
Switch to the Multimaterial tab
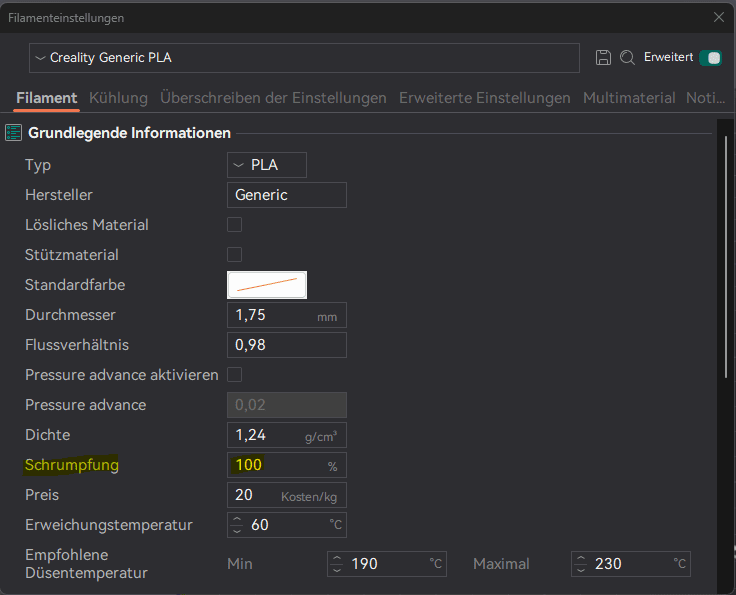[x=629, y=98]
